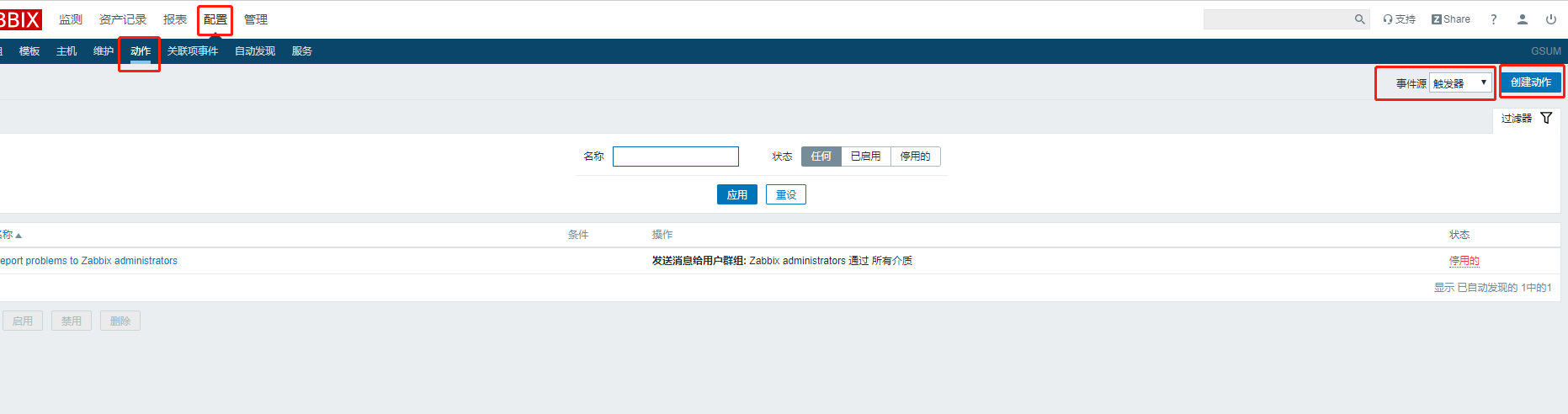Click the 启用 bulk button
This screenshot has height=414, width=1568.
point(23,321)
